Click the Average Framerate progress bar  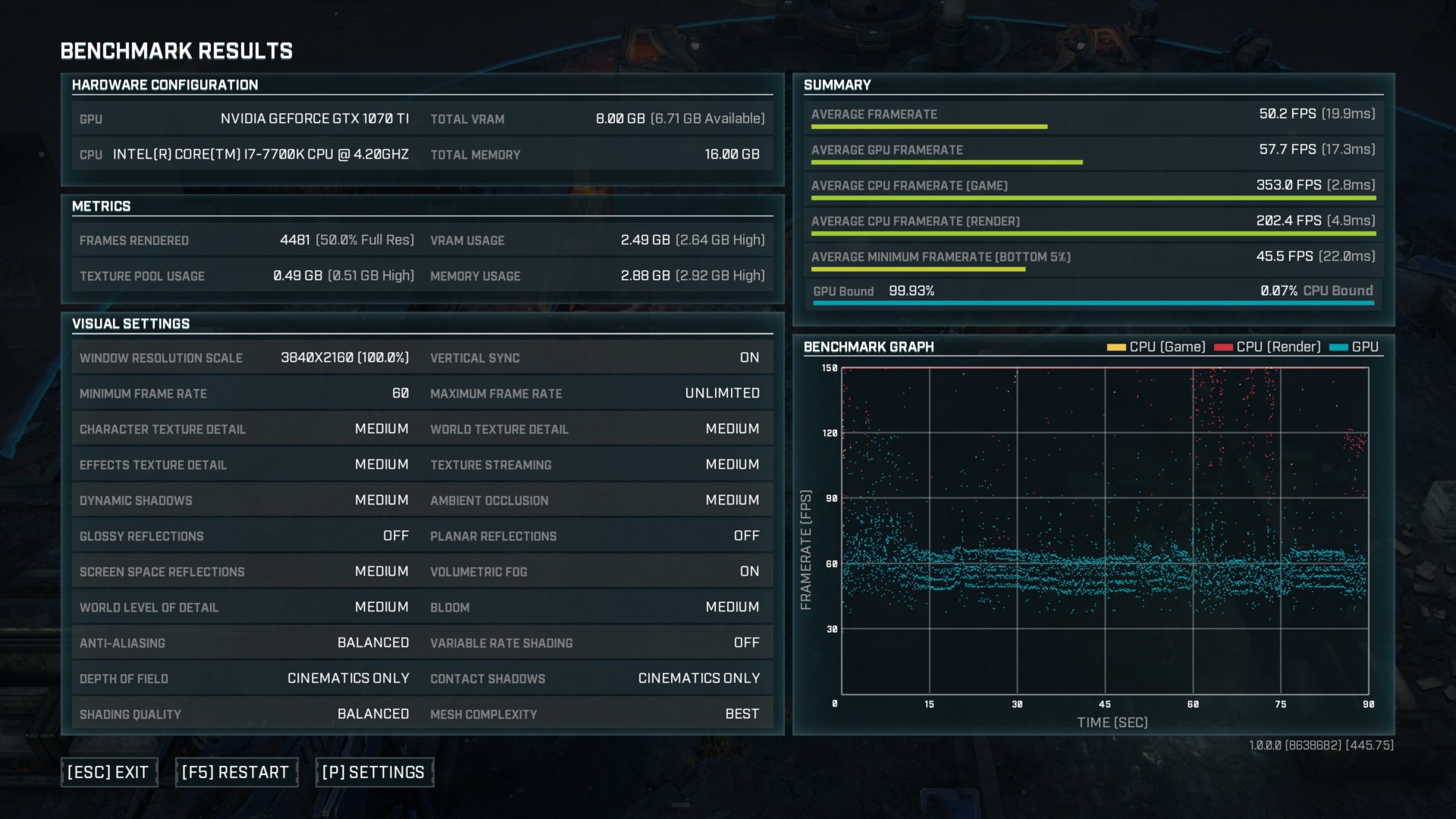coord(929,127)
